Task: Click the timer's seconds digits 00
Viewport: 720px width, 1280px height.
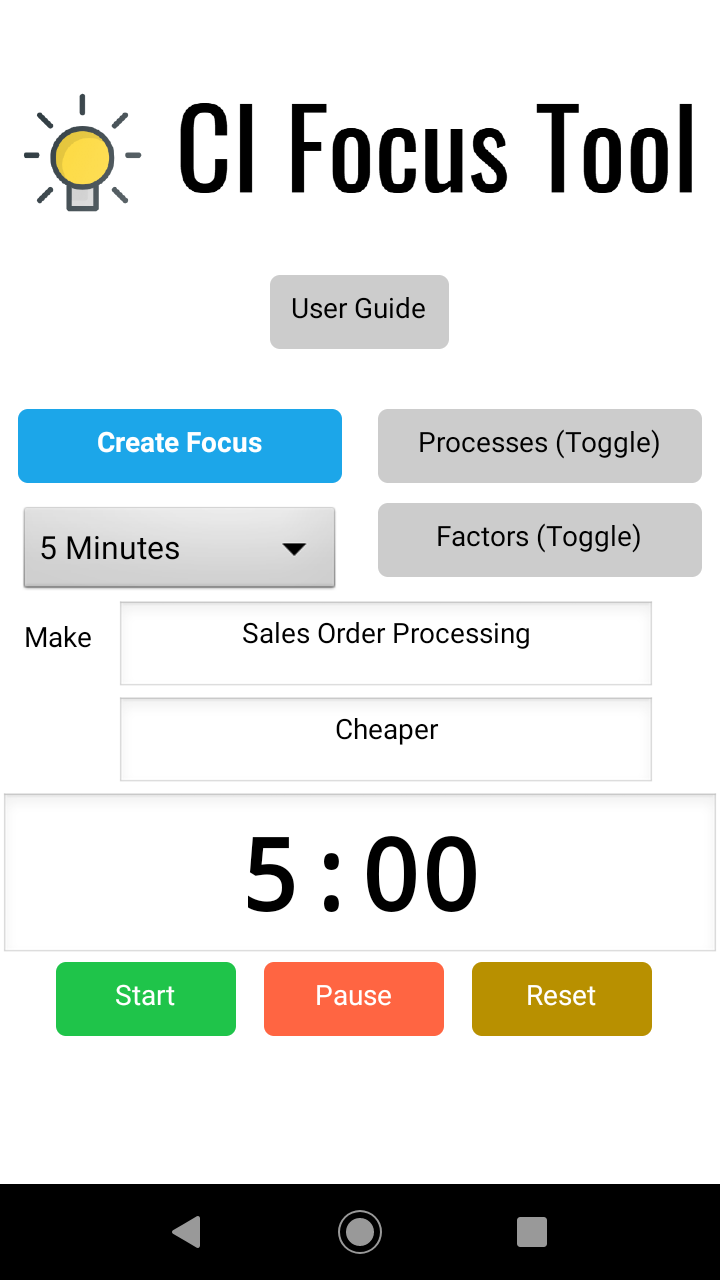Action: [x=421, y=875]
